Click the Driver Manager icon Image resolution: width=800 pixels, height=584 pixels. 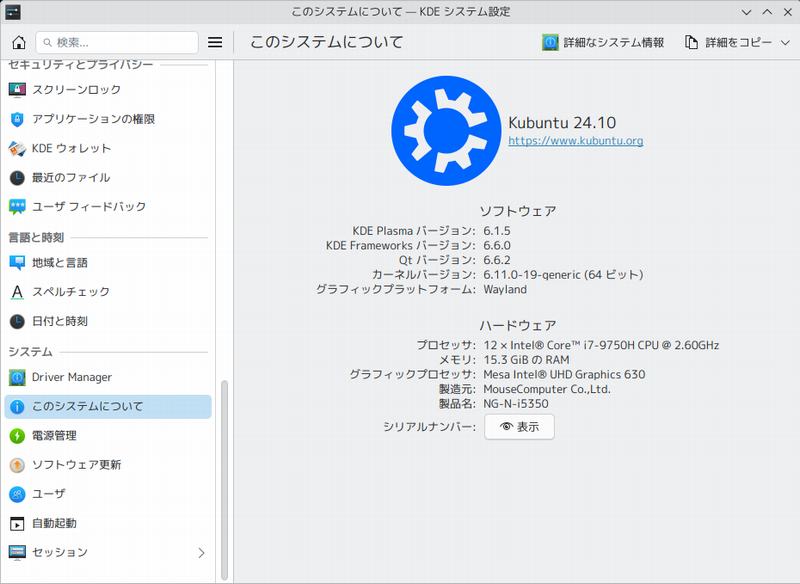tap(17, 377)
